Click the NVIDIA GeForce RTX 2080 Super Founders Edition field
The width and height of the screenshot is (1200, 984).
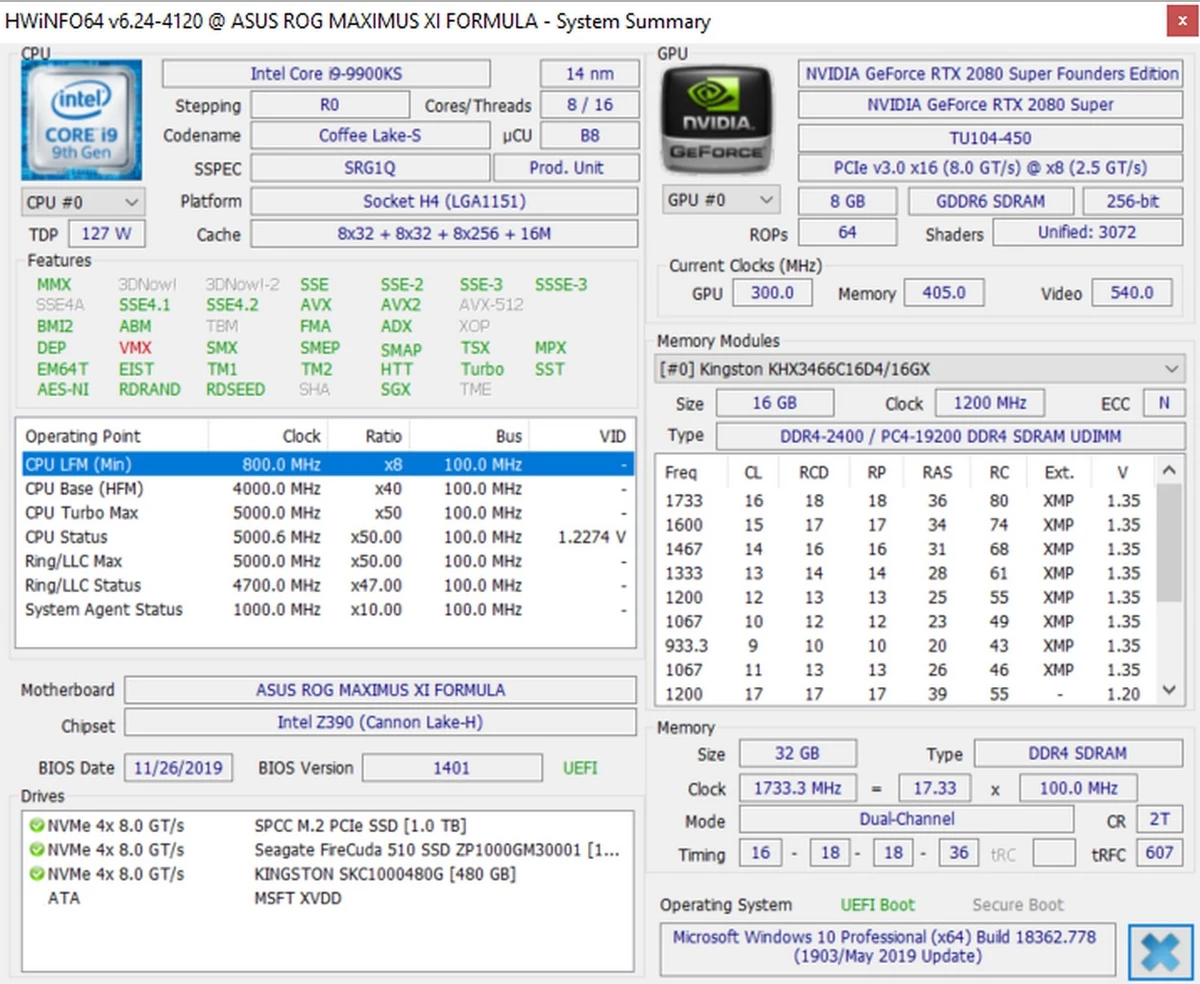tap(991, 74)
